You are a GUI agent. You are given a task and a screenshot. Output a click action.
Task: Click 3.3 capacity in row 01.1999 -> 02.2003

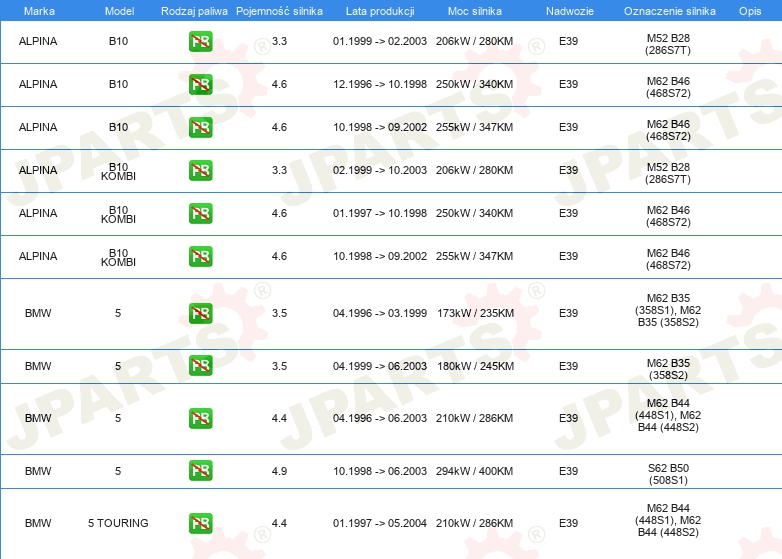(279, 41)
